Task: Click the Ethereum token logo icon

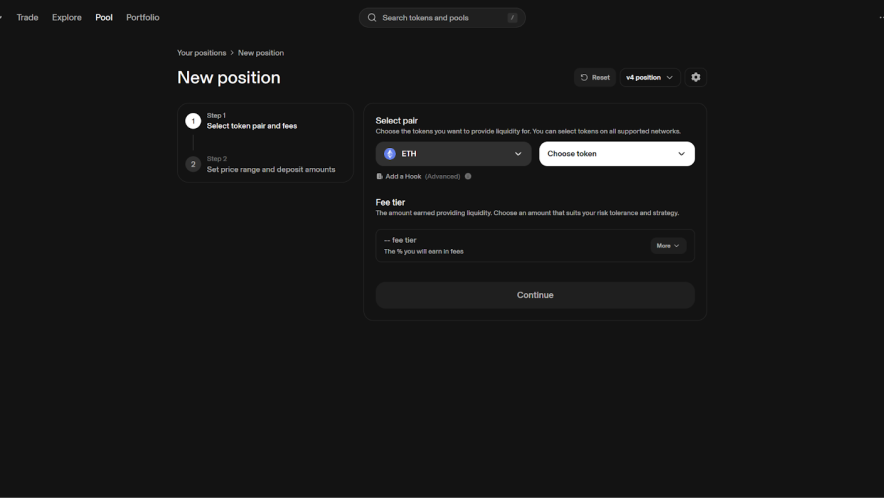Action: (390, 154)
